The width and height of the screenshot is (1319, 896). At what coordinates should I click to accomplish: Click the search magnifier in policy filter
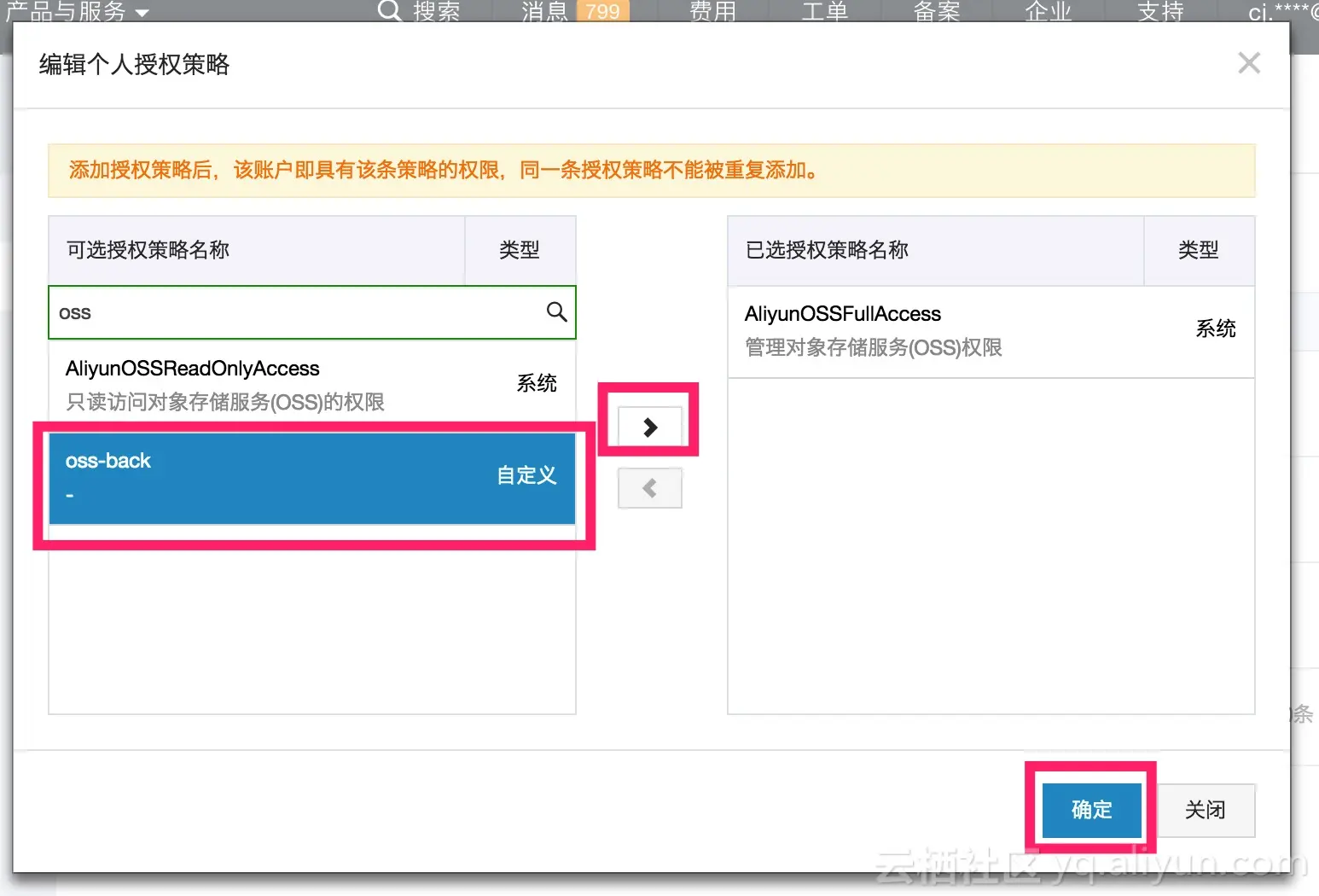coord(556,312)
